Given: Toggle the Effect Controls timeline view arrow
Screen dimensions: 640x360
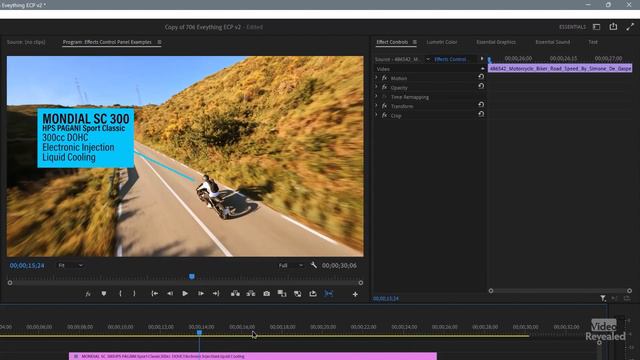Looking at the screenshot, I should coord(482,59).
